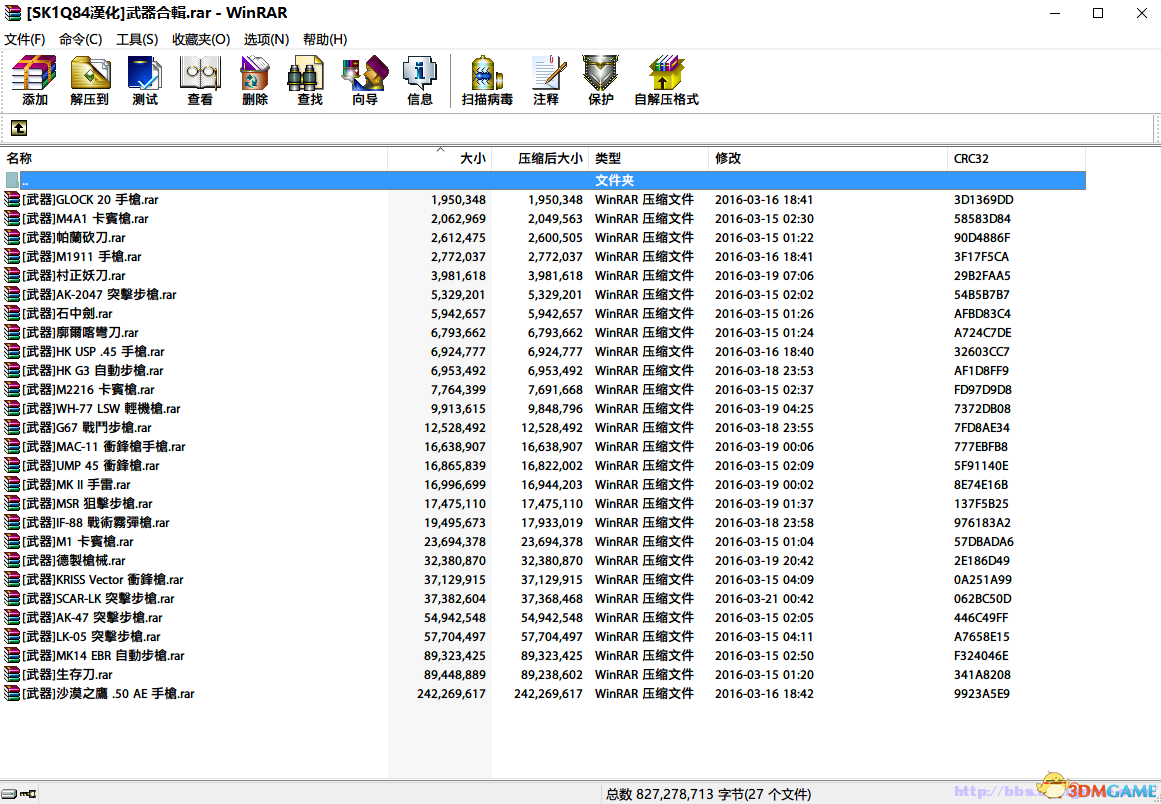Start 扫描病毒 (Virus Scan)
1161x804 pixels.
[x=487, y=81]
